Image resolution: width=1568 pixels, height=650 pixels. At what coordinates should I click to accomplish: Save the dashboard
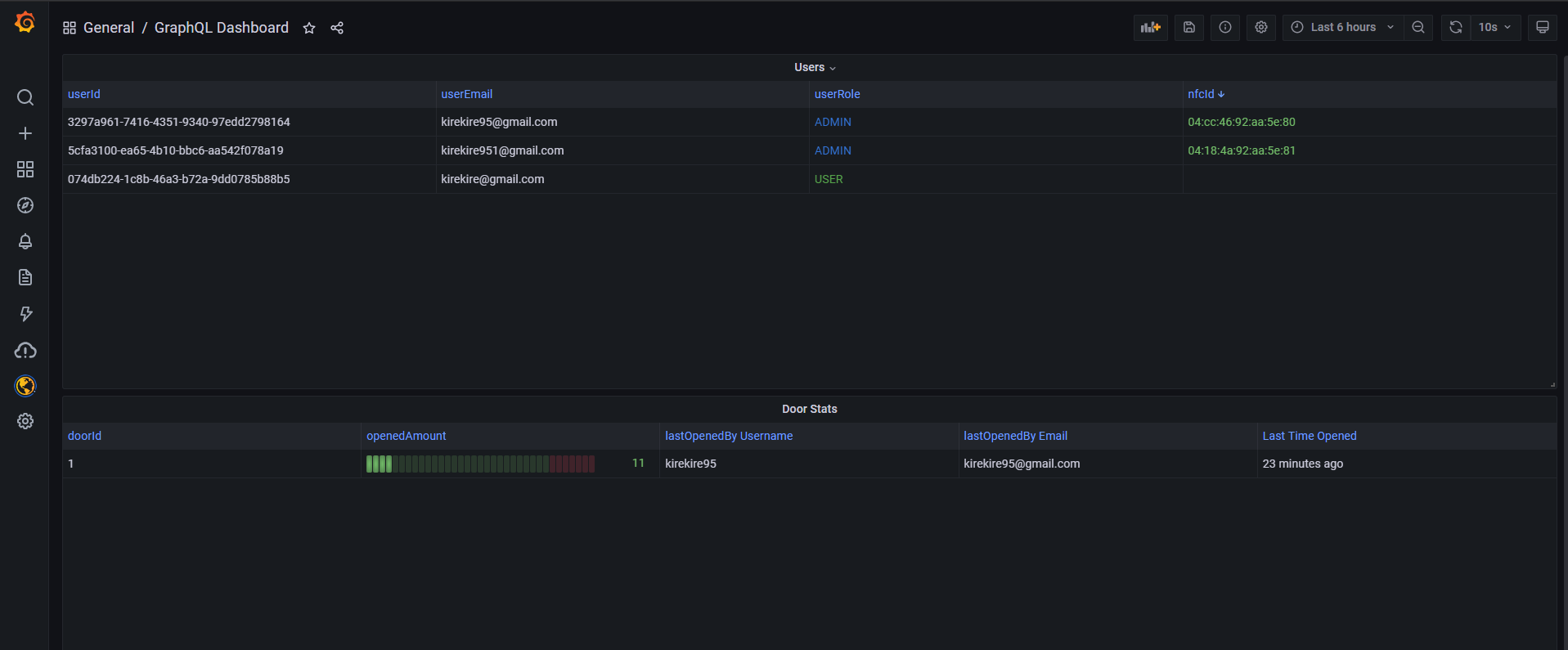coord(1189,27)
